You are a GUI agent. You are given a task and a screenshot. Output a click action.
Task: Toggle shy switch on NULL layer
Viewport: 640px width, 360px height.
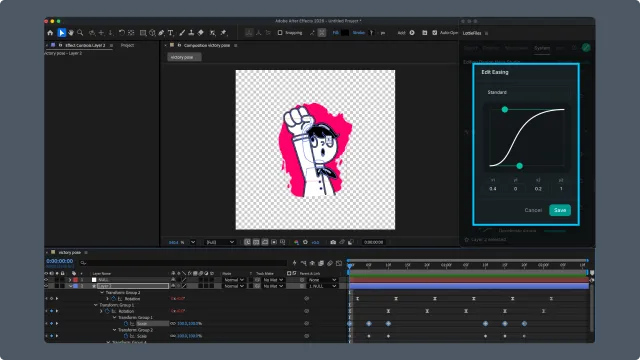click(173, 280)
